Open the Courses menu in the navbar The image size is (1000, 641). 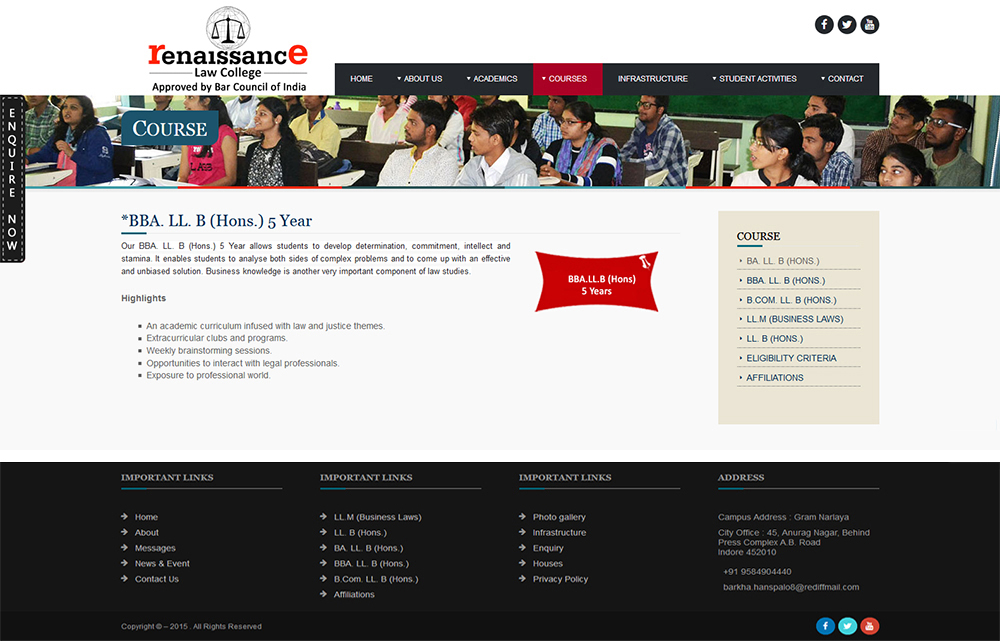(567, 79)
